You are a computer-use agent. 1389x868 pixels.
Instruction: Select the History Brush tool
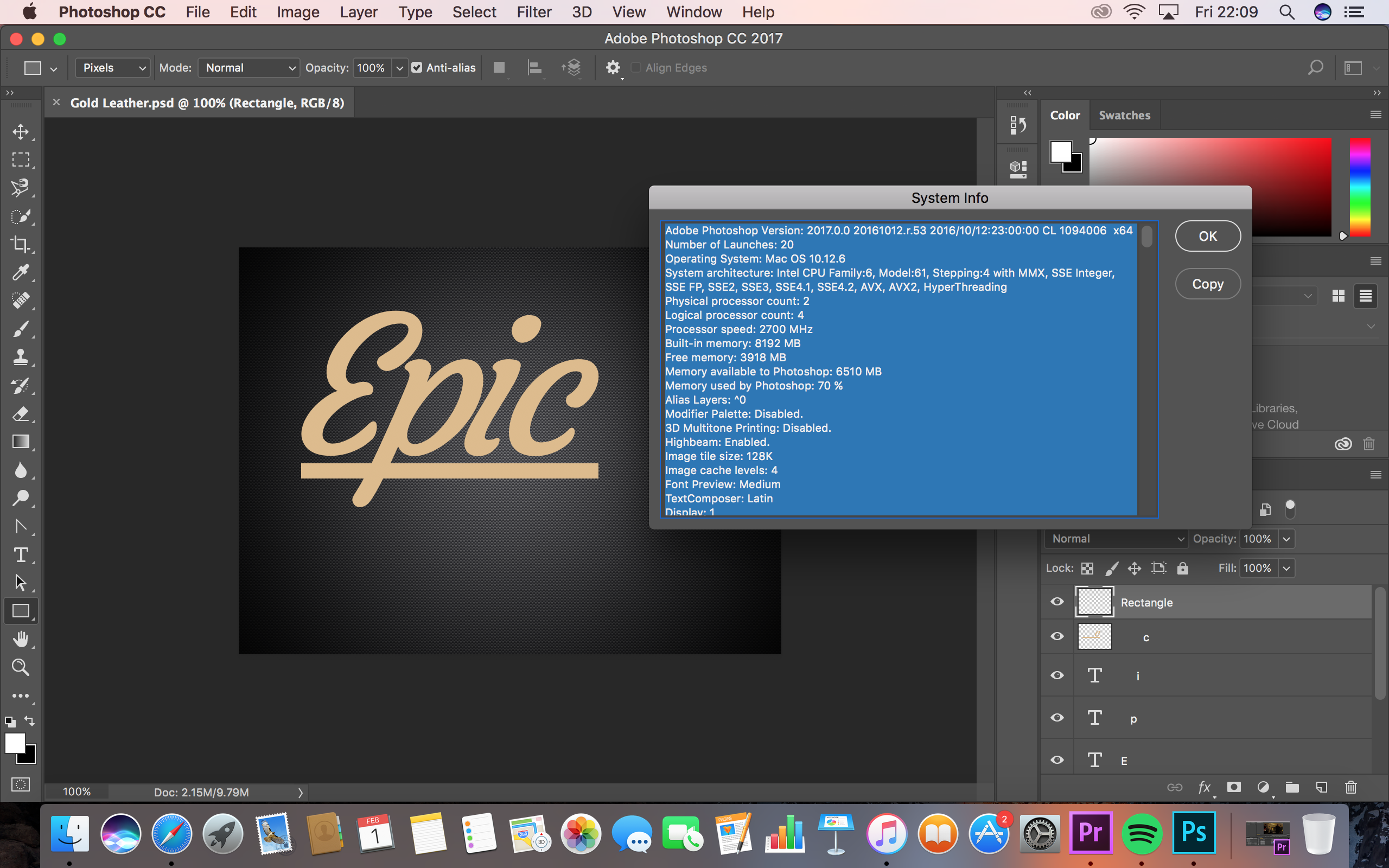pyautogui.click(x=21, y=385)
